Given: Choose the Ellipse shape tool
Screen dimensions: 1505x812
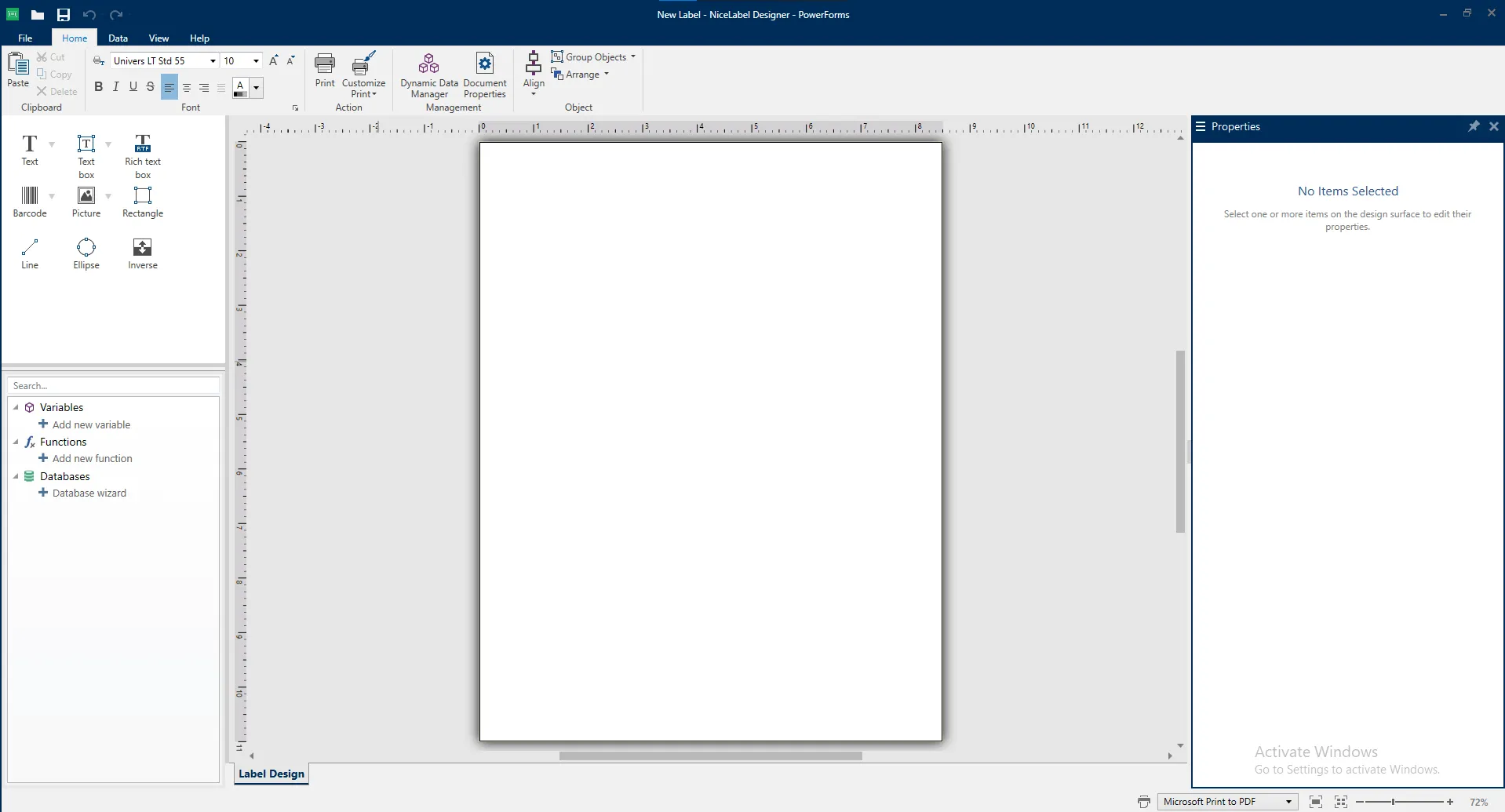Looking at the screenshot, I should pyautogui.click(x=86, y=253).
